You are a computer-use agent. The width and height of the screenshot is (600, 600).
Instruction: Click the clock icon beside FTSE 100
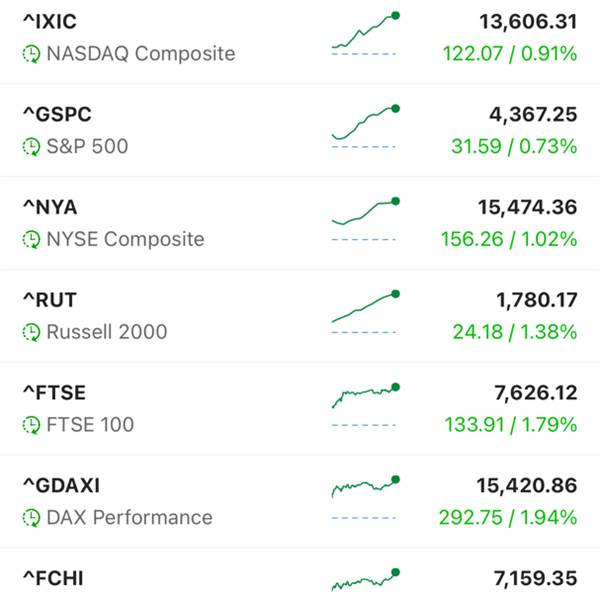[32, 425]
